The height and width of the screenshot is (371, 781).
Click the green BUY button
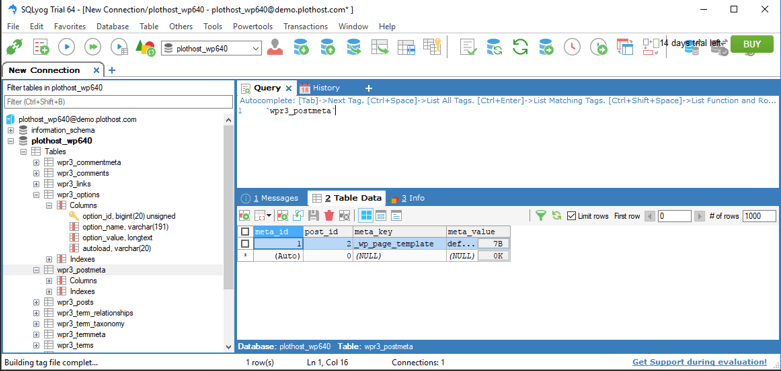point(752,44)
